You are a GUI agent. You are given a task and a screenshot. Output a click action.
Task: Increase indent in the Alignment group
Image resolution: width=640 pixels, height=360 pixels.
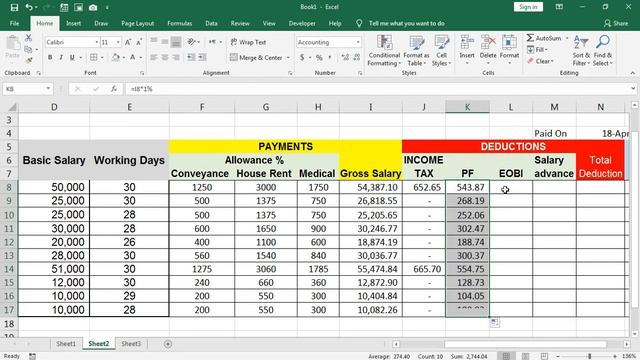coord(202,57)
